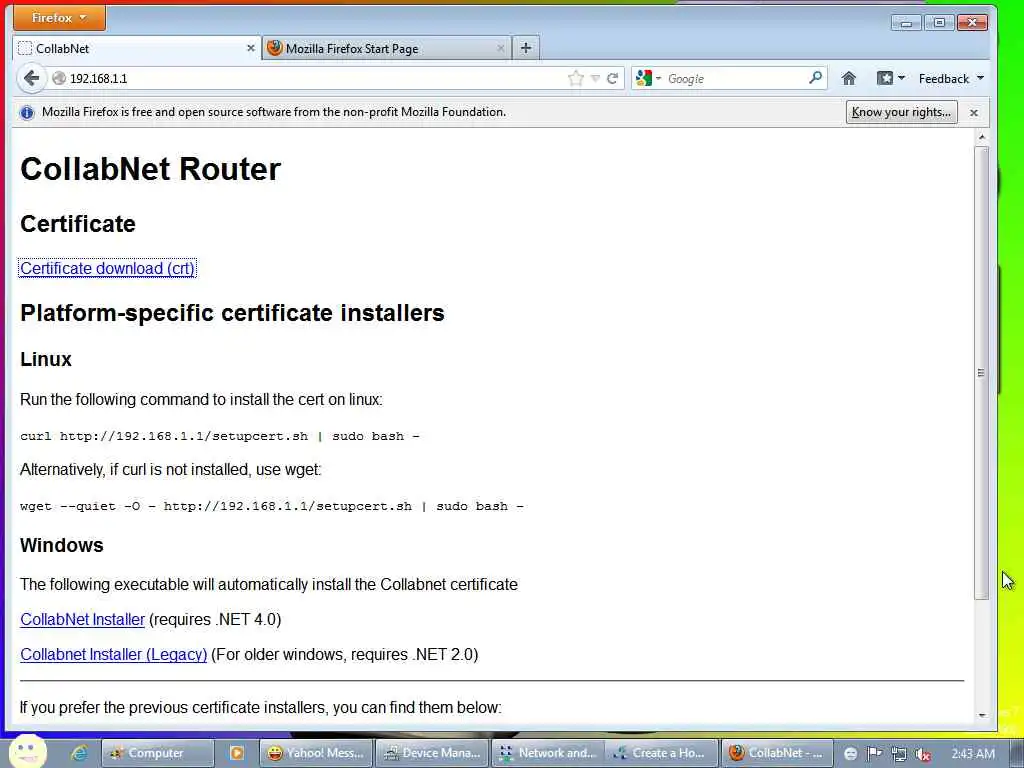Bookmark this page with the star icon

click(x=575, y=78)
